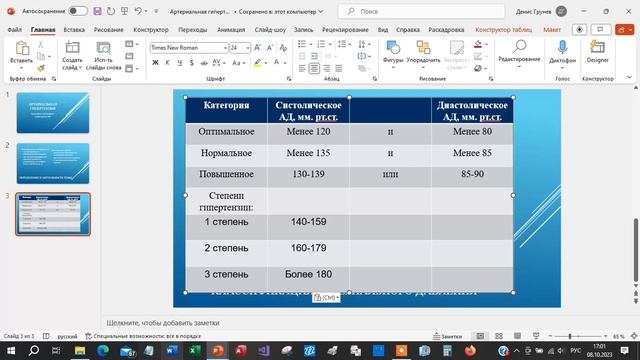Open Editing (Редактирование) search icon
This screenshot has height=360, width=640.
pos(519,47)
